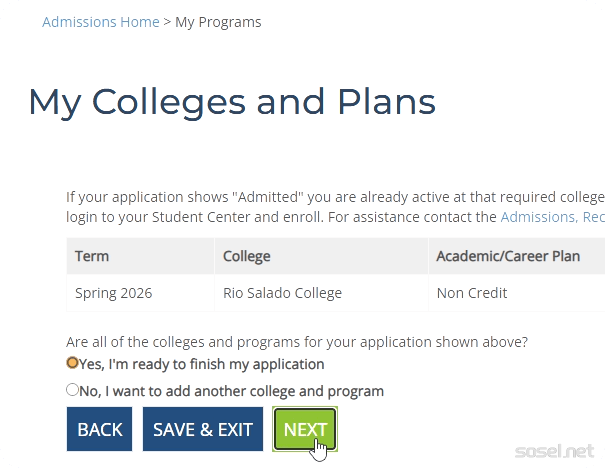Open the Admissions Home breadcrumb link
Viewport: 605px width, 468px height.
point(100,22)
